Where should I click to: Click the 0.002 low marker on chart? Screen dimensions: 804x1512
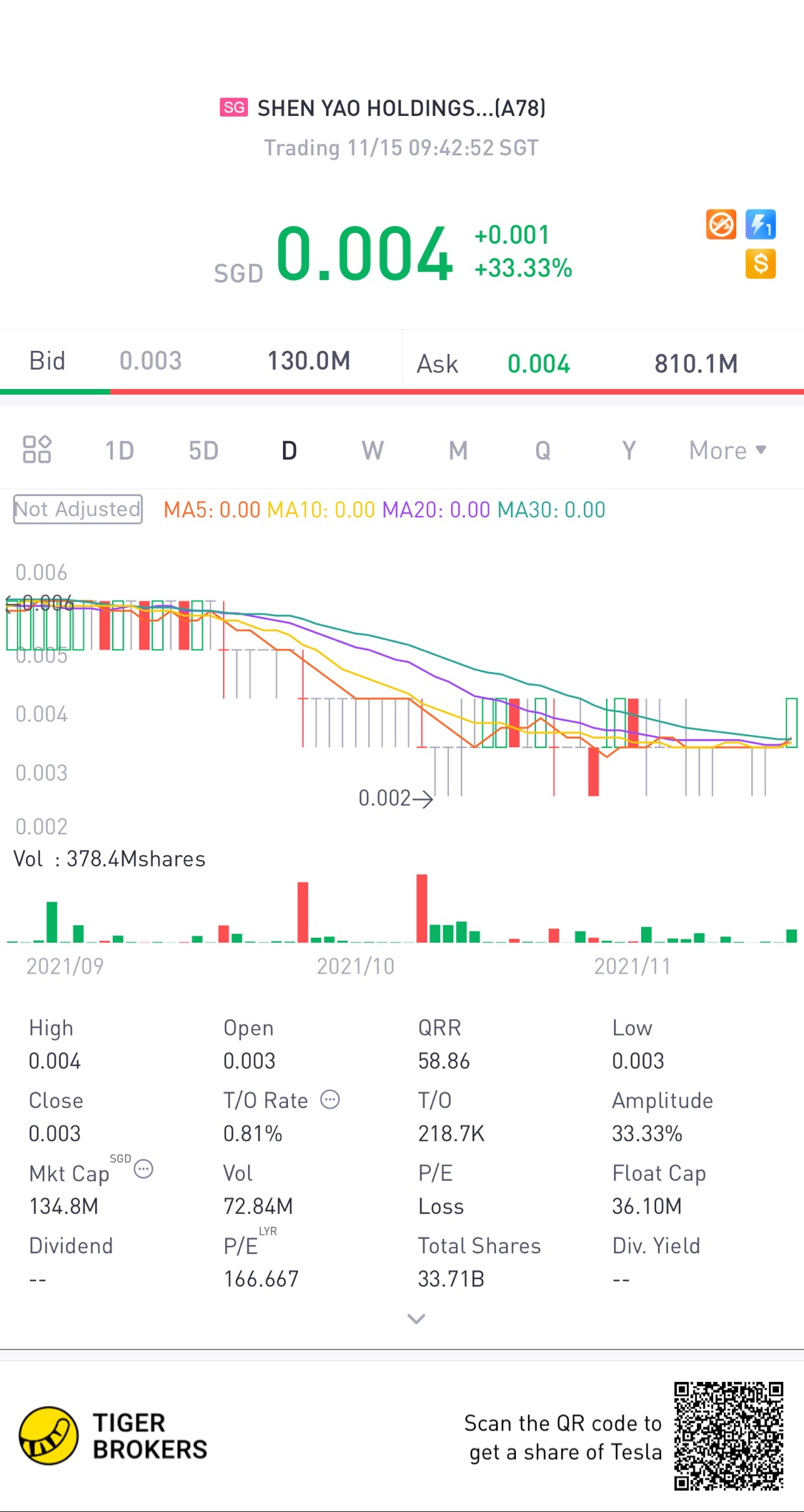(395, 798)
